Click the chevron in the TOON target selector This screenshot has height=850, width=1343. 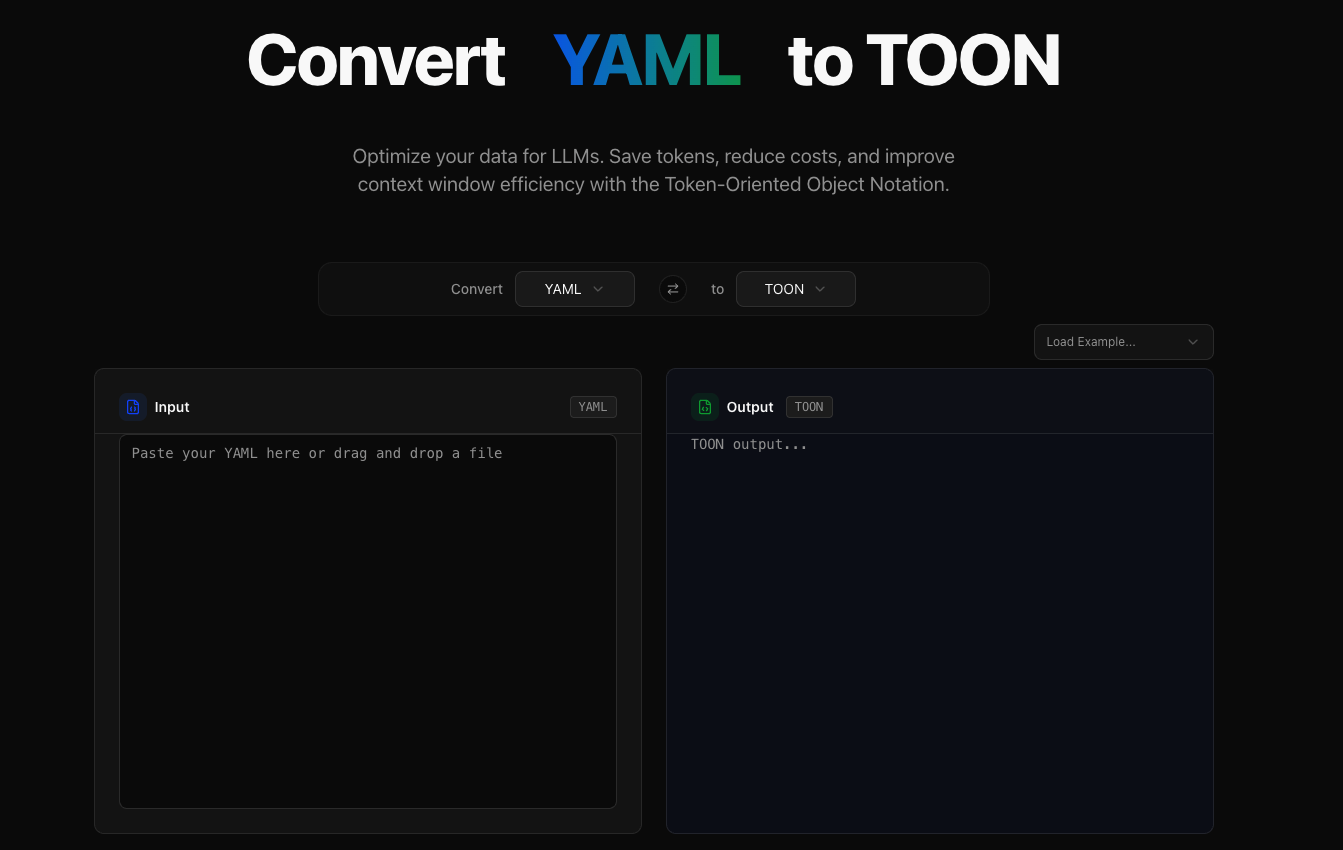point(820,289)
